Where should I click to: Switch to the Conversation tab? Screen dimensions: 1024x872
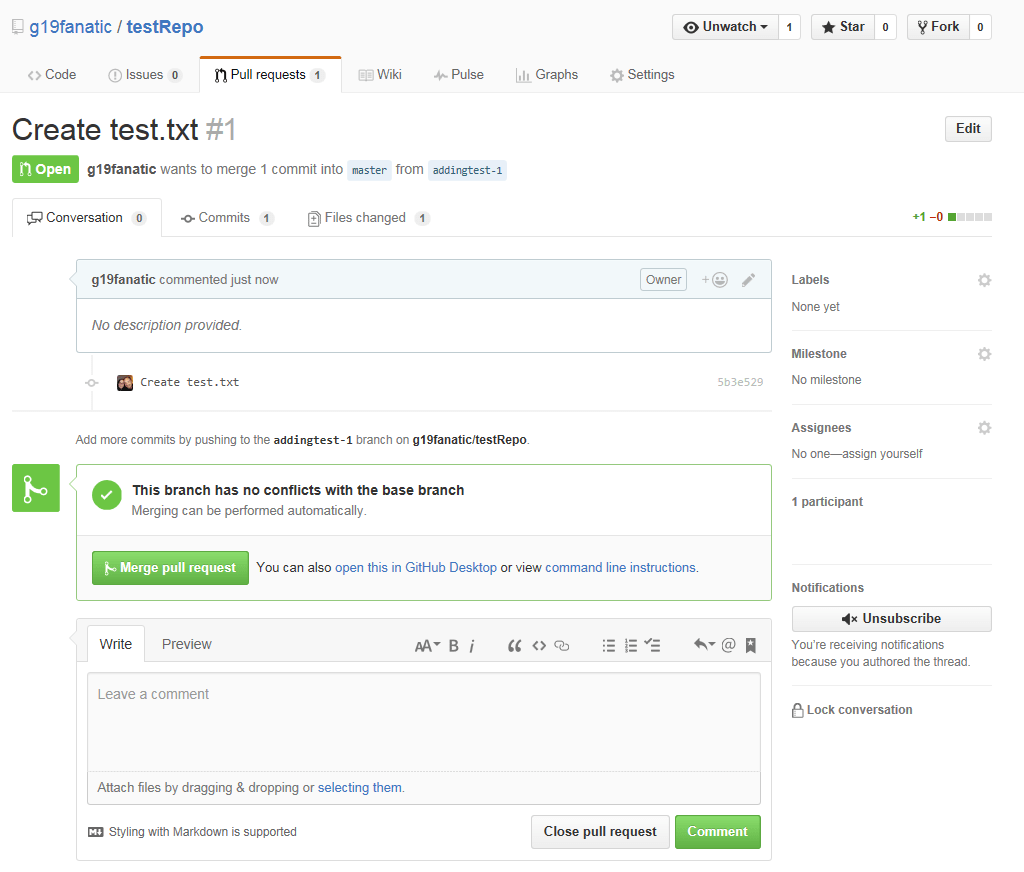pos(86,218)
